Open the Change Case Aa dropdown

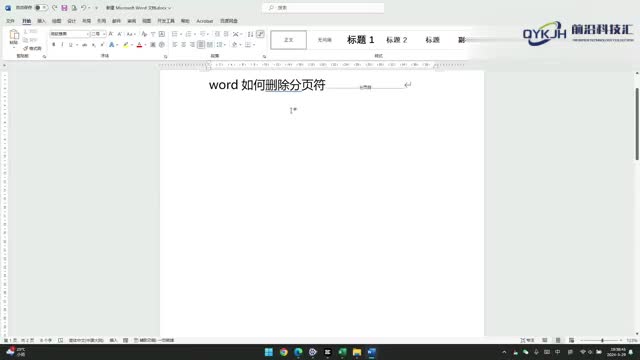(x=131, y=34)
